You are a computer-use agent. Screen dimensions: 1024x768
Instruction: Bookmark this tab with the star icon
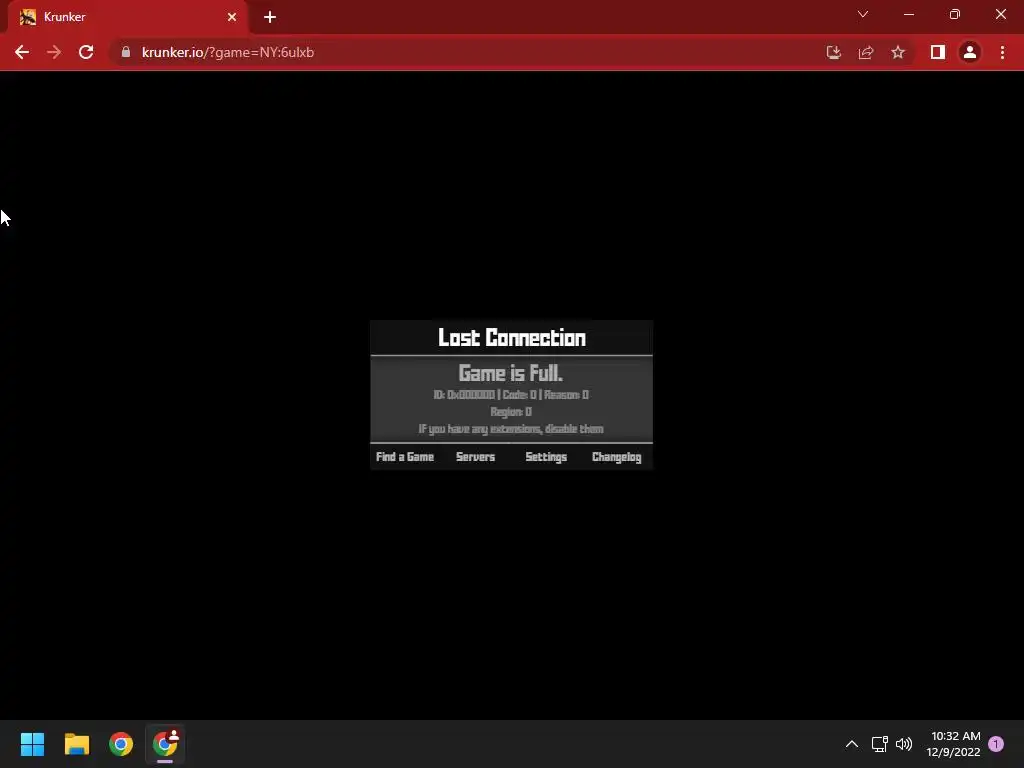pyautogui.click(x=898, y=52)
